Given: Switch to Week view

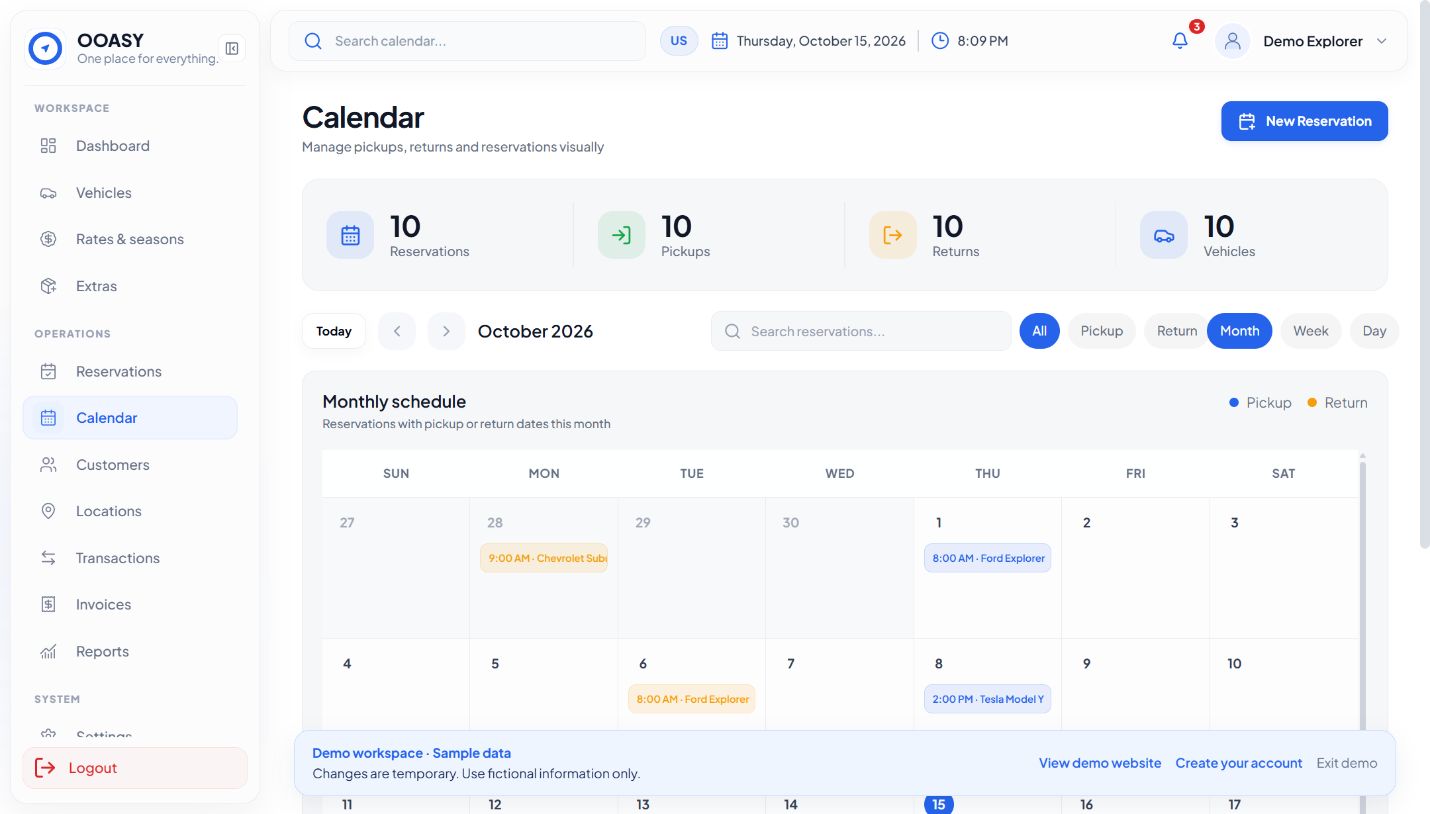Looking at the screenshot, I should click(x=1311, y=331).
